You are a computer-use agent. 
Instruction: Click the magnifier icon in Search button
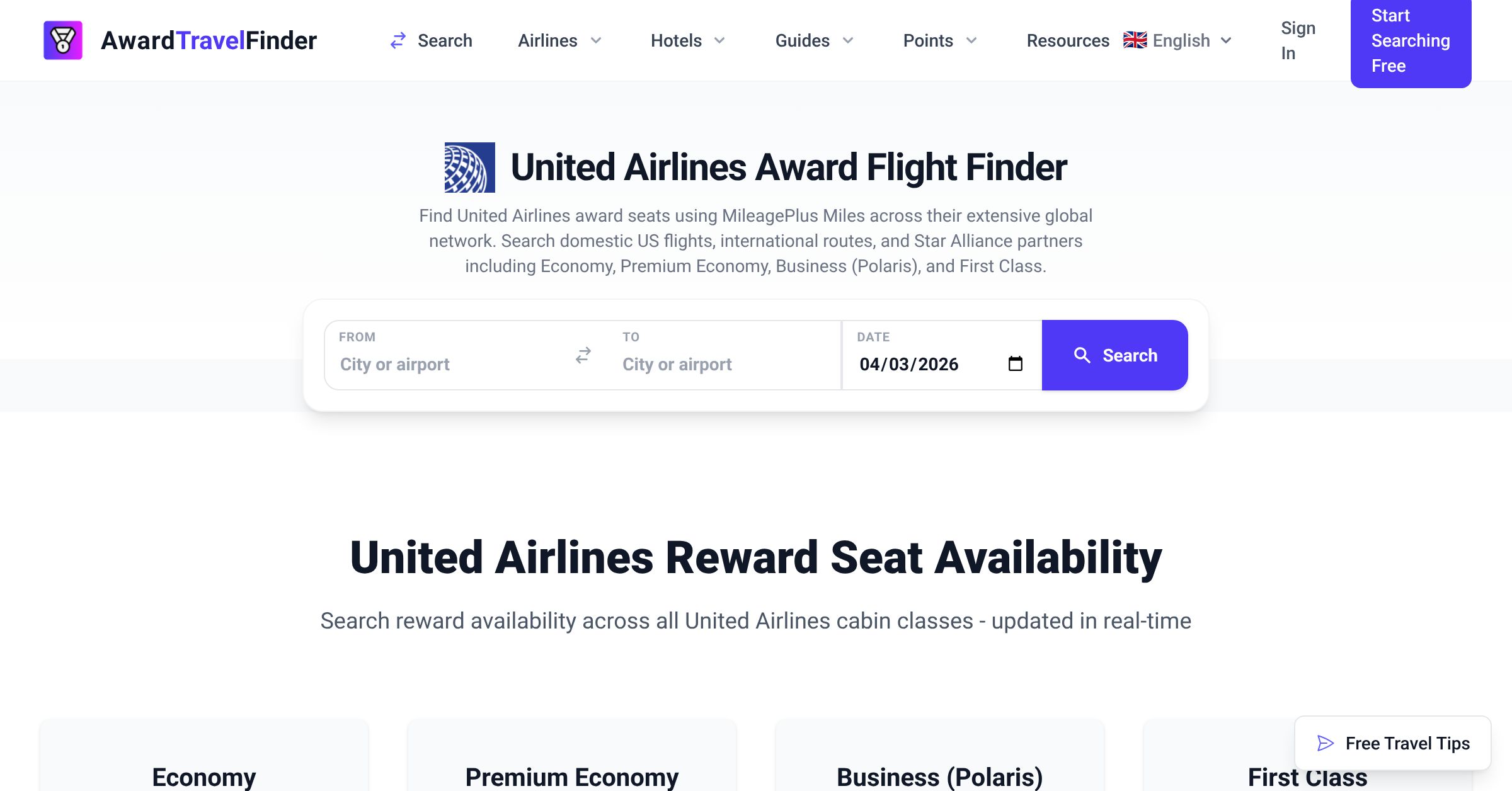pyautogui.click(x=1082, y=356)
